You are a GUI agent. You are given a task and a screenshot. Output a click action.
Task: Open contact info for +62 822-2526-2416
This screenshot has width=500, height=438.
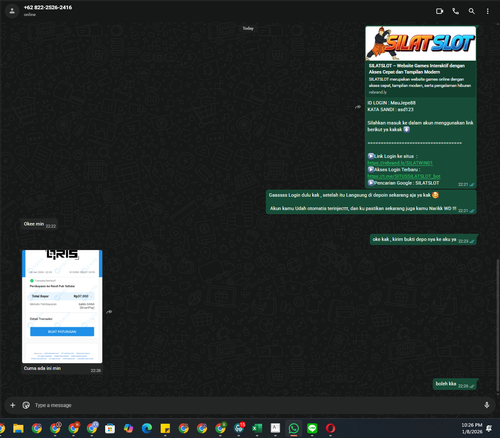tap(48, 7)
